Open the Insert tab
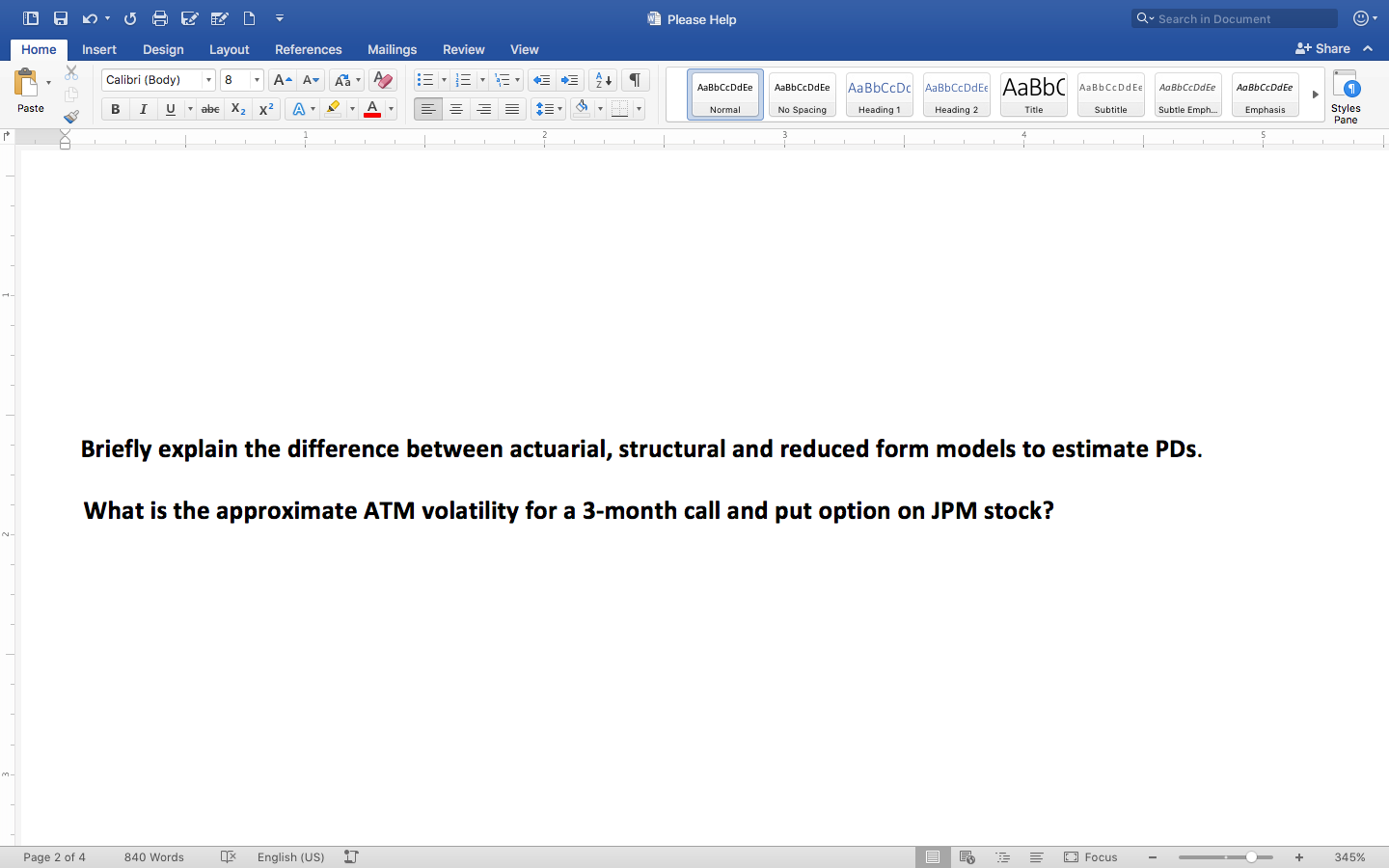Image resolution: width=1389 pixels, height=868 pixels. [x=99, y=49]
